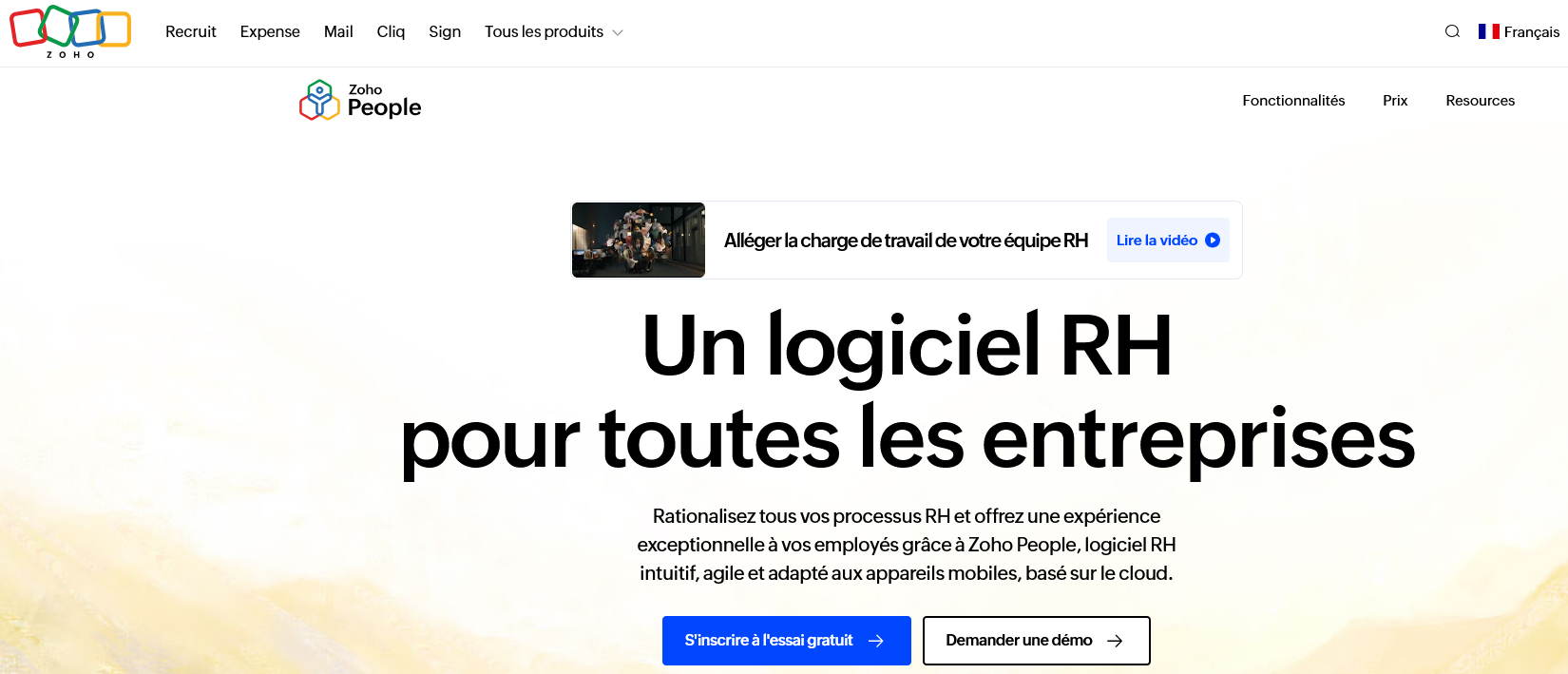1568x674 pixels.
Task: Click the Alléger la charge de travail banner text
Action: (x=906, y=241)
